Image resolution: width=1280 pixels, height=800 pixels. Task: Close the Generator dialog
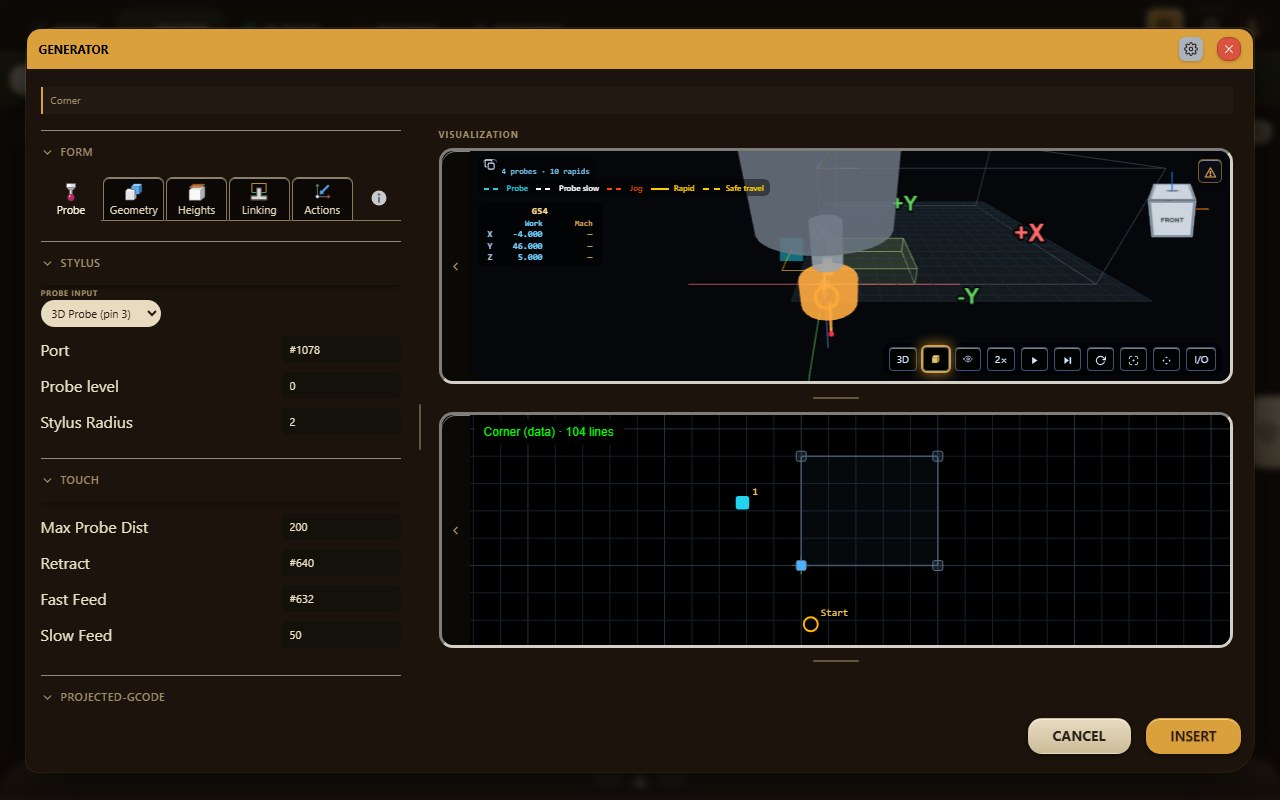tap(1229, 49)
